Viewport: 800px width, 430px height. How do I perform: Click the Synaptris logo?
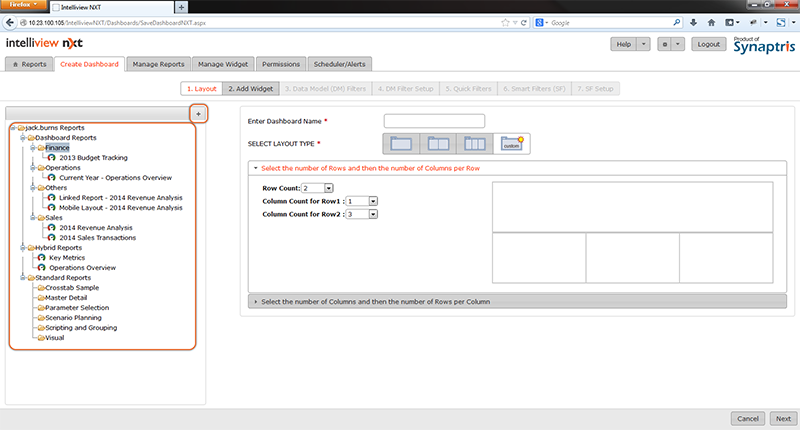pos(764,45)
